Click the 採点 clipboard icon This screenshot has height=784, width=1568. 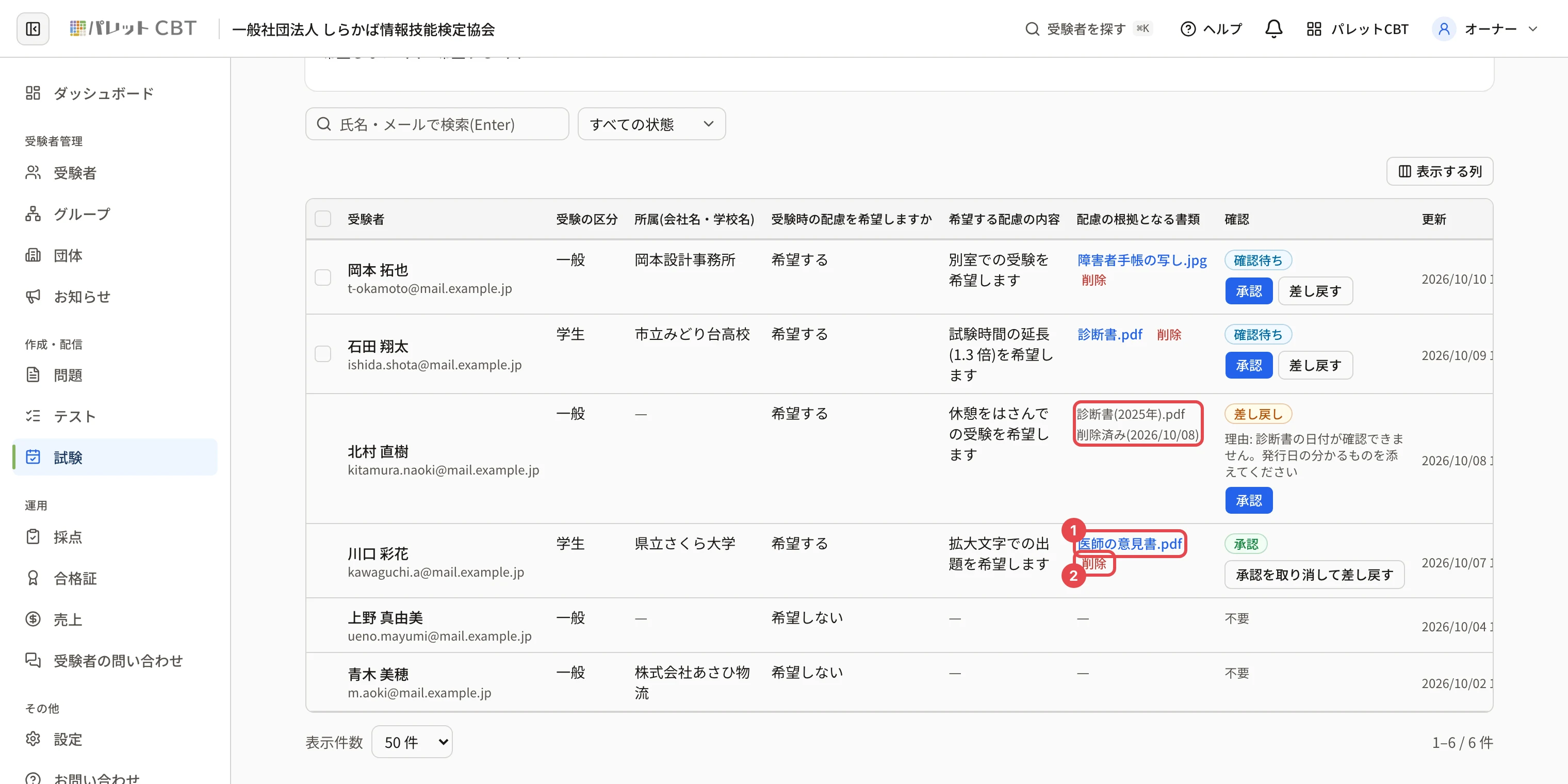[33, 537]
